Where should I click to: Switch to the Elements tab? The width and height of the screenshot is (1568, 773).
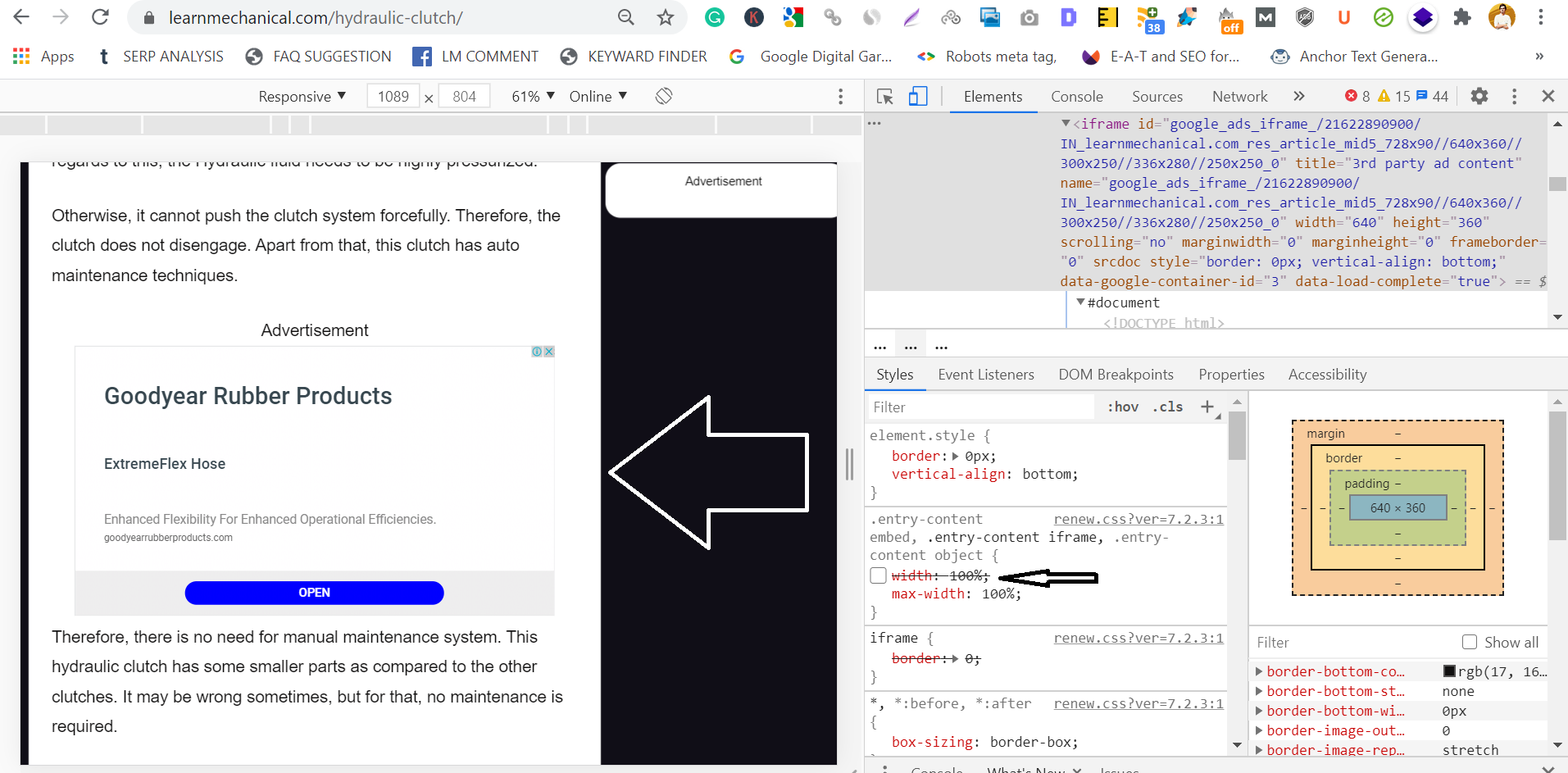[x=993, y=97]
